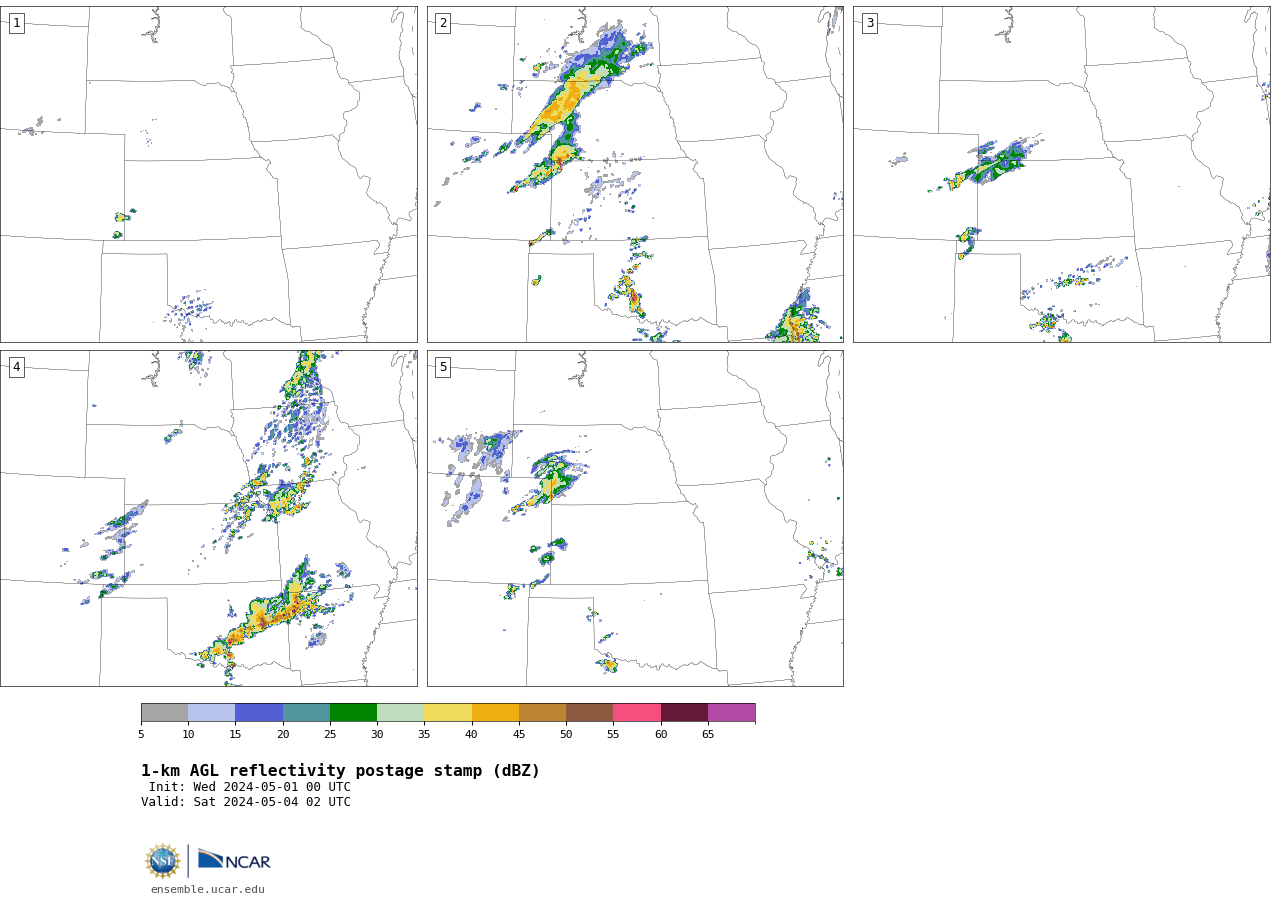This screenshot has width=1280, height=901.
Task: Click the pale green 30-35 dBZ swatch
Action: 400,712
